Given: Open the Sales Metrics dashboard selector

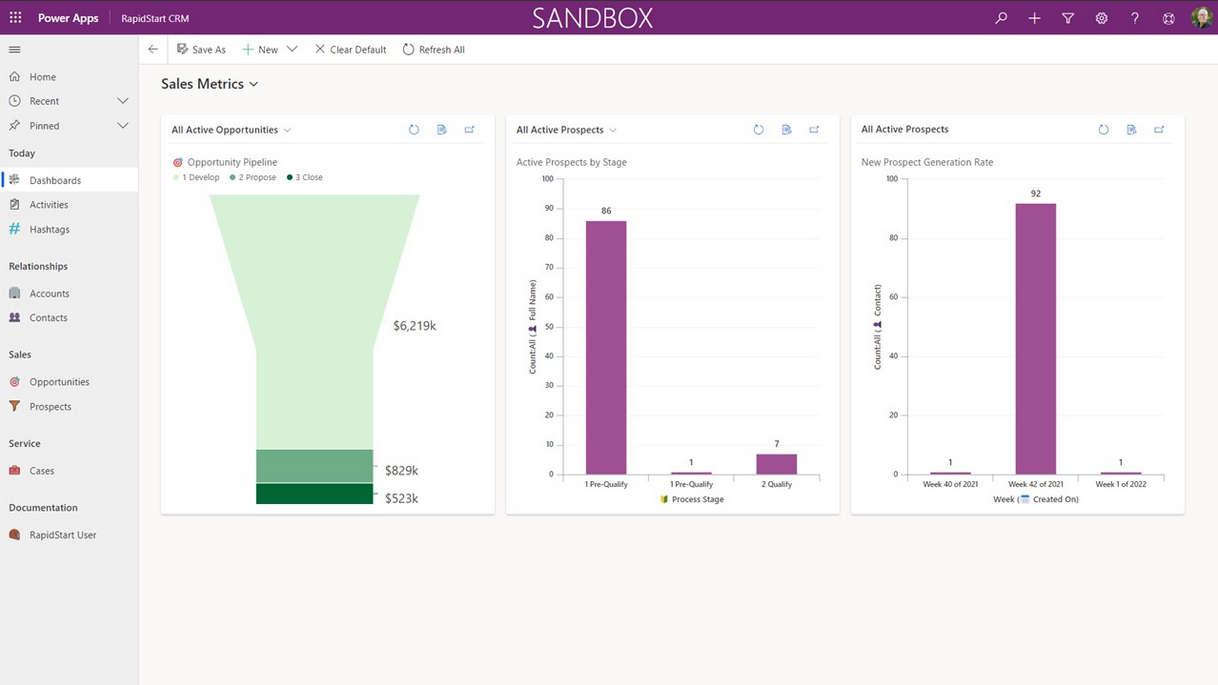Looking at the screenshot, I should click(210, 84).
